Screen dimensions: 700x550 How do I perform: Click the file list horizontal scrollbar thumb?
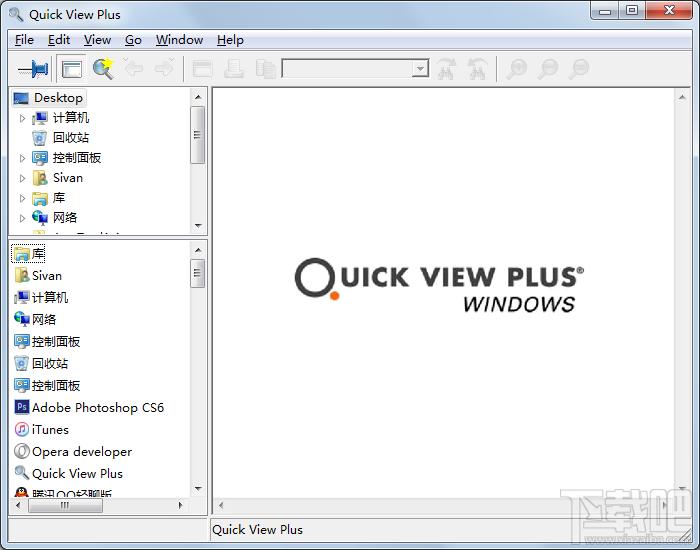(x=65, y=505)
